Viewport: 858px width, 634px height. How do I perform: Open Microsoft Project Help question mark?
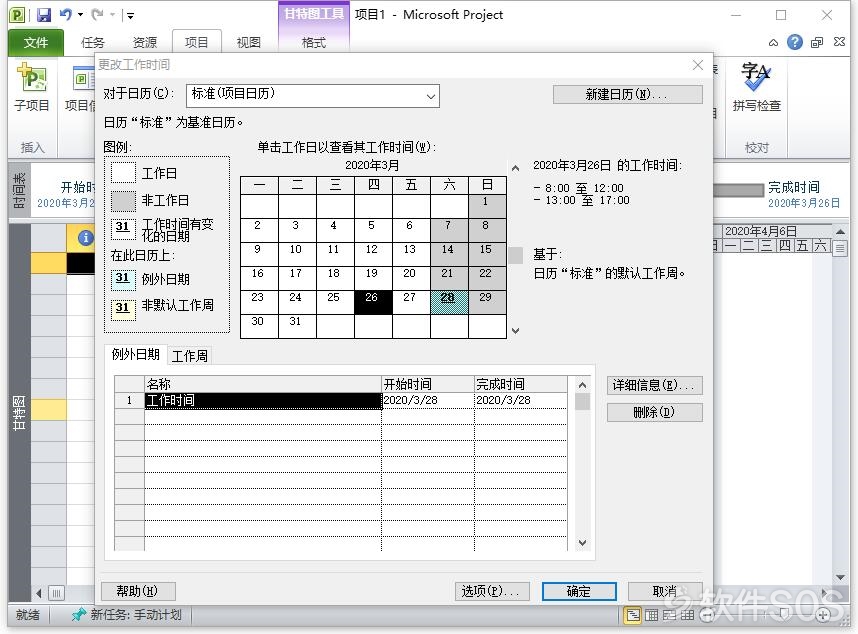(795, 42)
